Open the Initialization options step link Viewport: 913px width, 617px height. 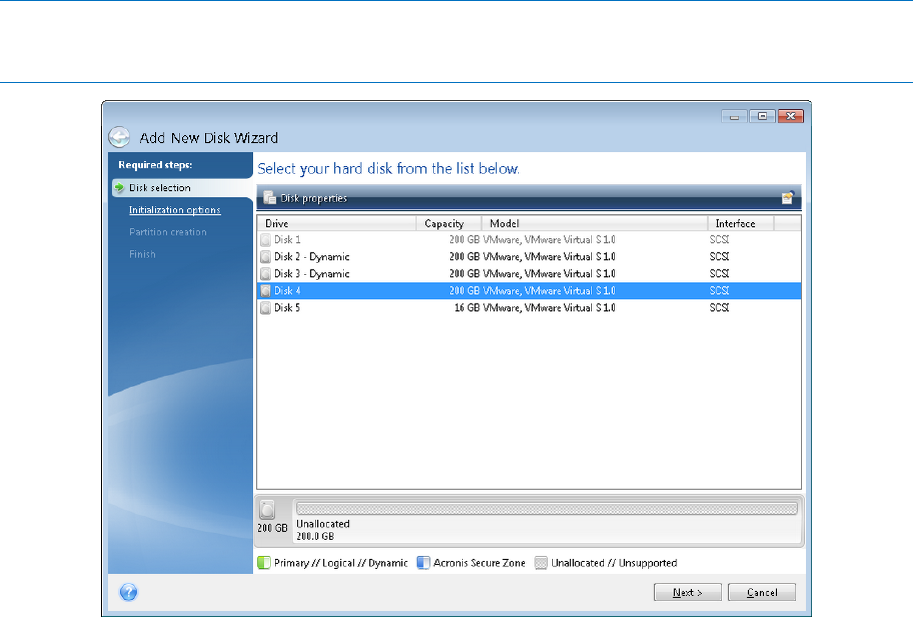click(175, 210)
